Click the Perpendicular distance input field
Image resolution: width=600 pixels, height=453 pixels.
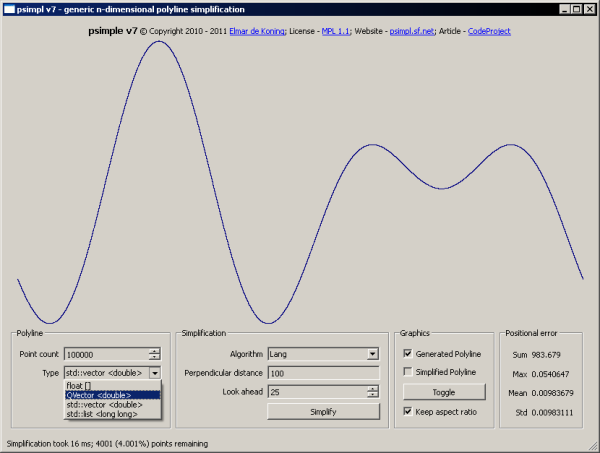pos(323,373)
